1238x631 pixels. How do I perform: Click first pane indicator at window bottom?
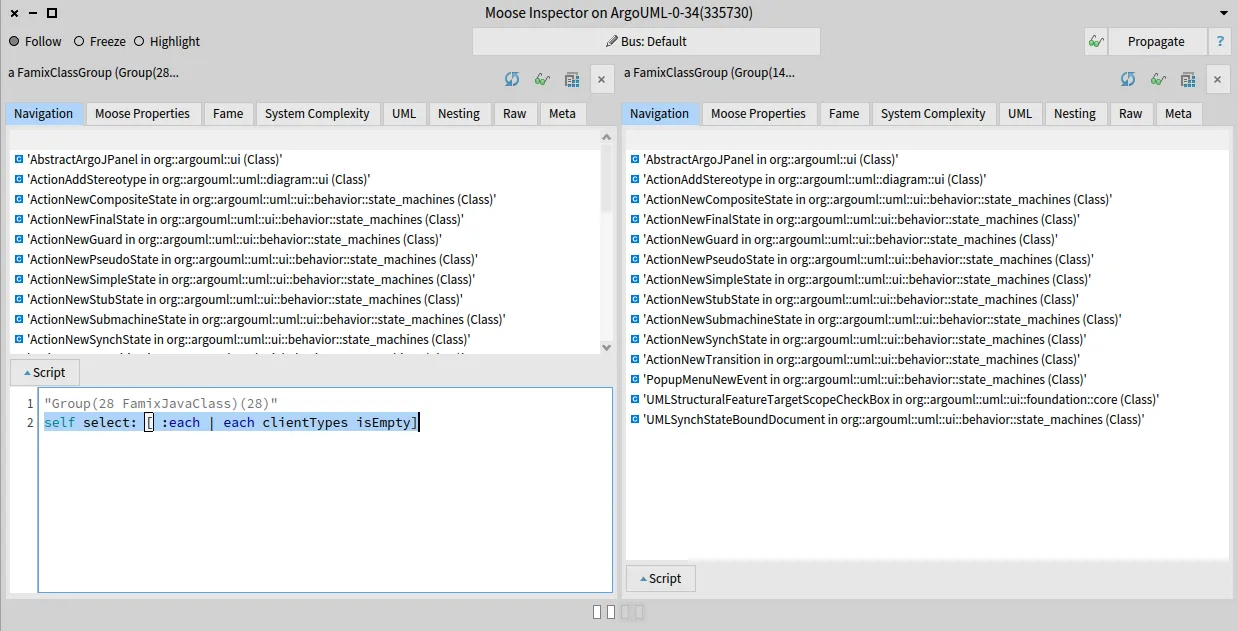(x=597, y=611)
